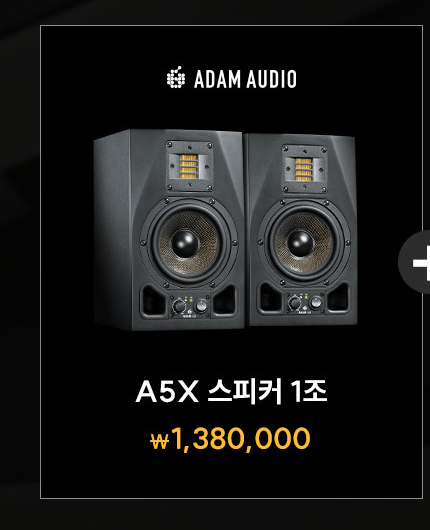
Task: Click the right speaker's gold ribbon tweeter
Action: 304,170
